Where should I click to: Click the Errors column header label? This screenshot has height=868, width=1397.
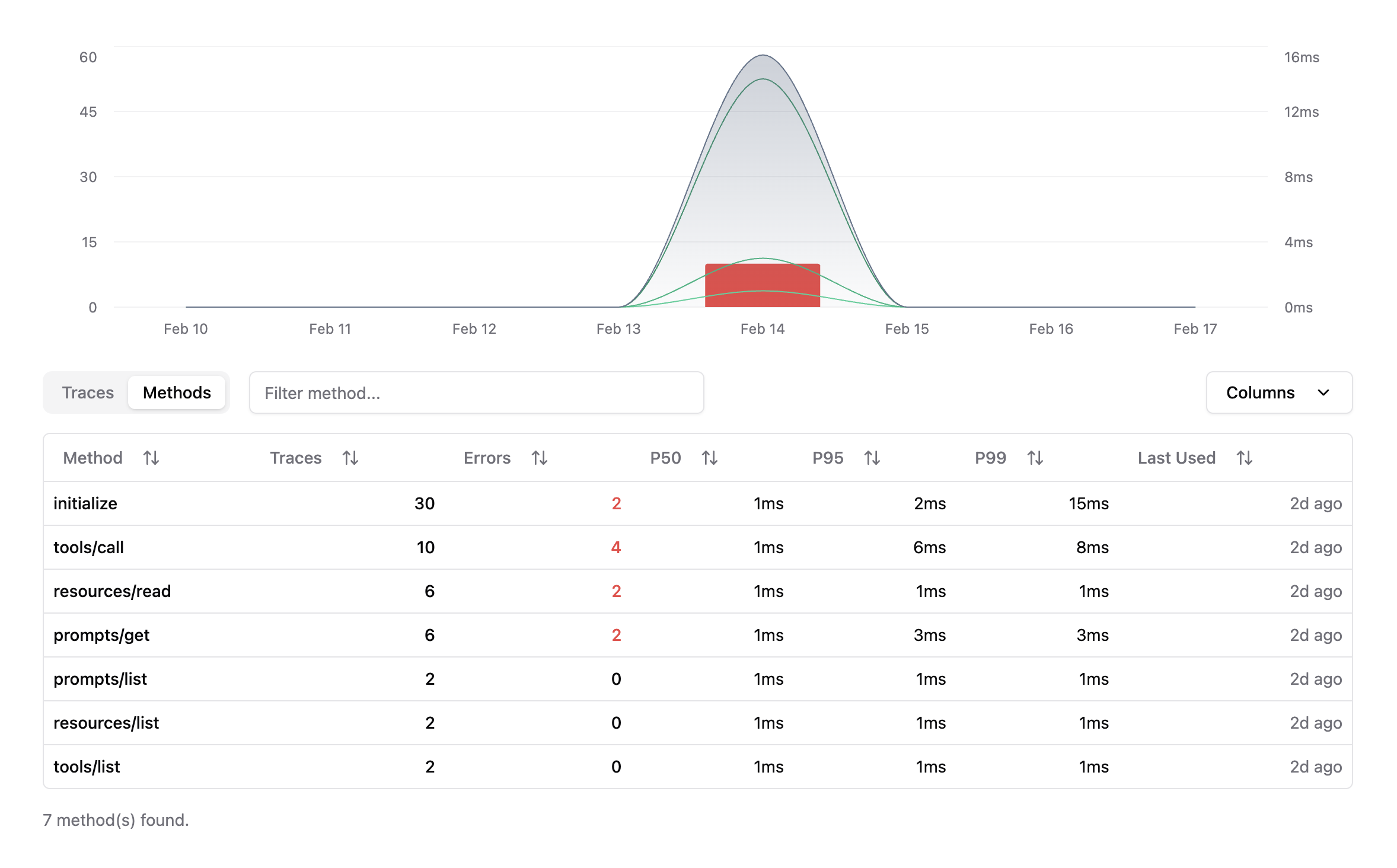[x=487, y=458]
